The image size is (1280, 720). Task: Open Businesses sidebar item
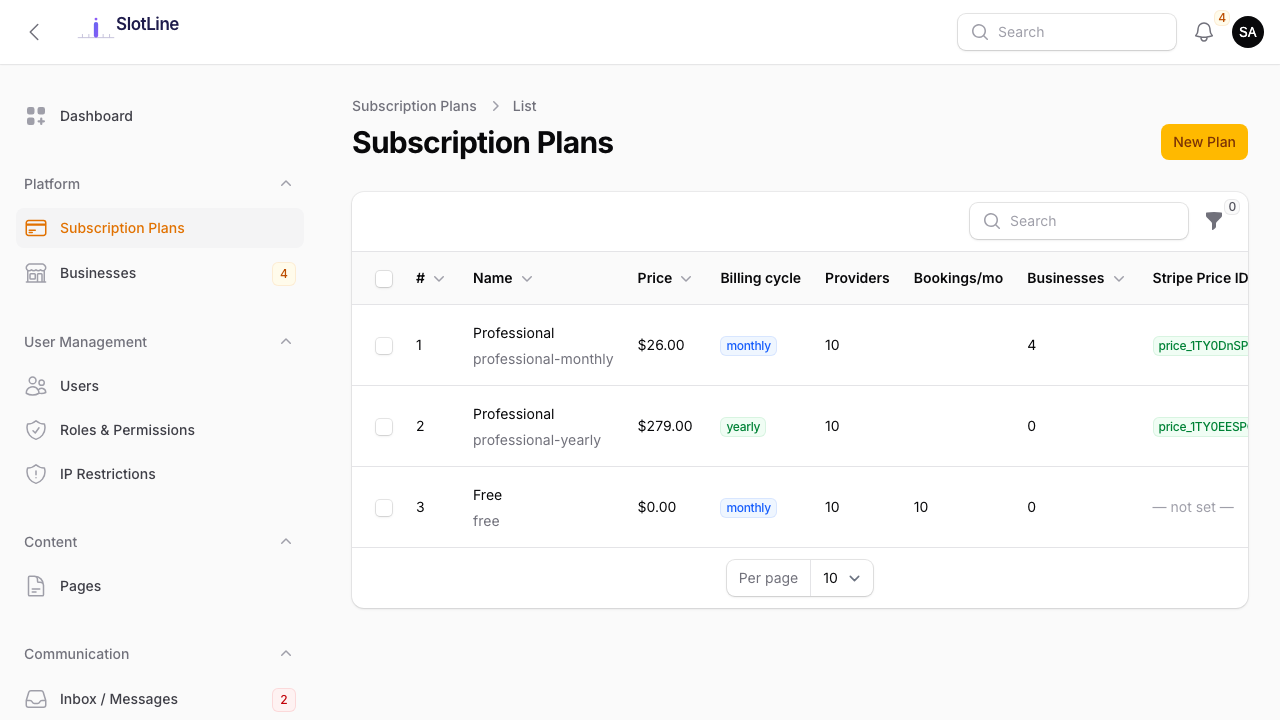pyautogui.click(x=160, y=273)
